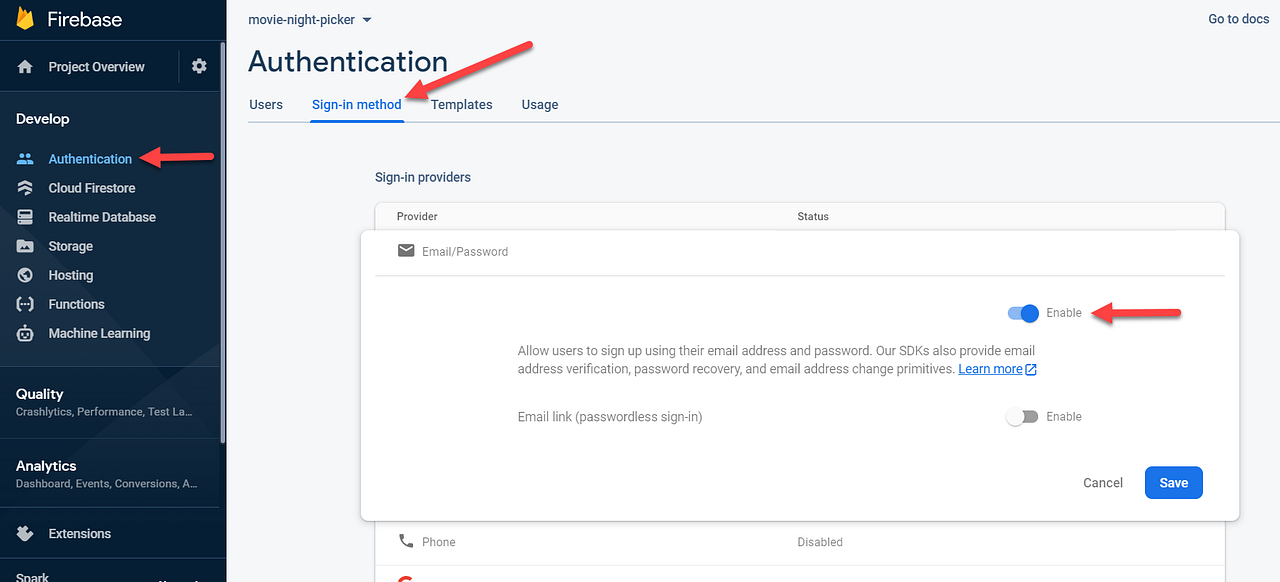This screenshot has height=582, width=1280.
Task: Open the movie-night-picker project dropdown
Action: point(309,19)
